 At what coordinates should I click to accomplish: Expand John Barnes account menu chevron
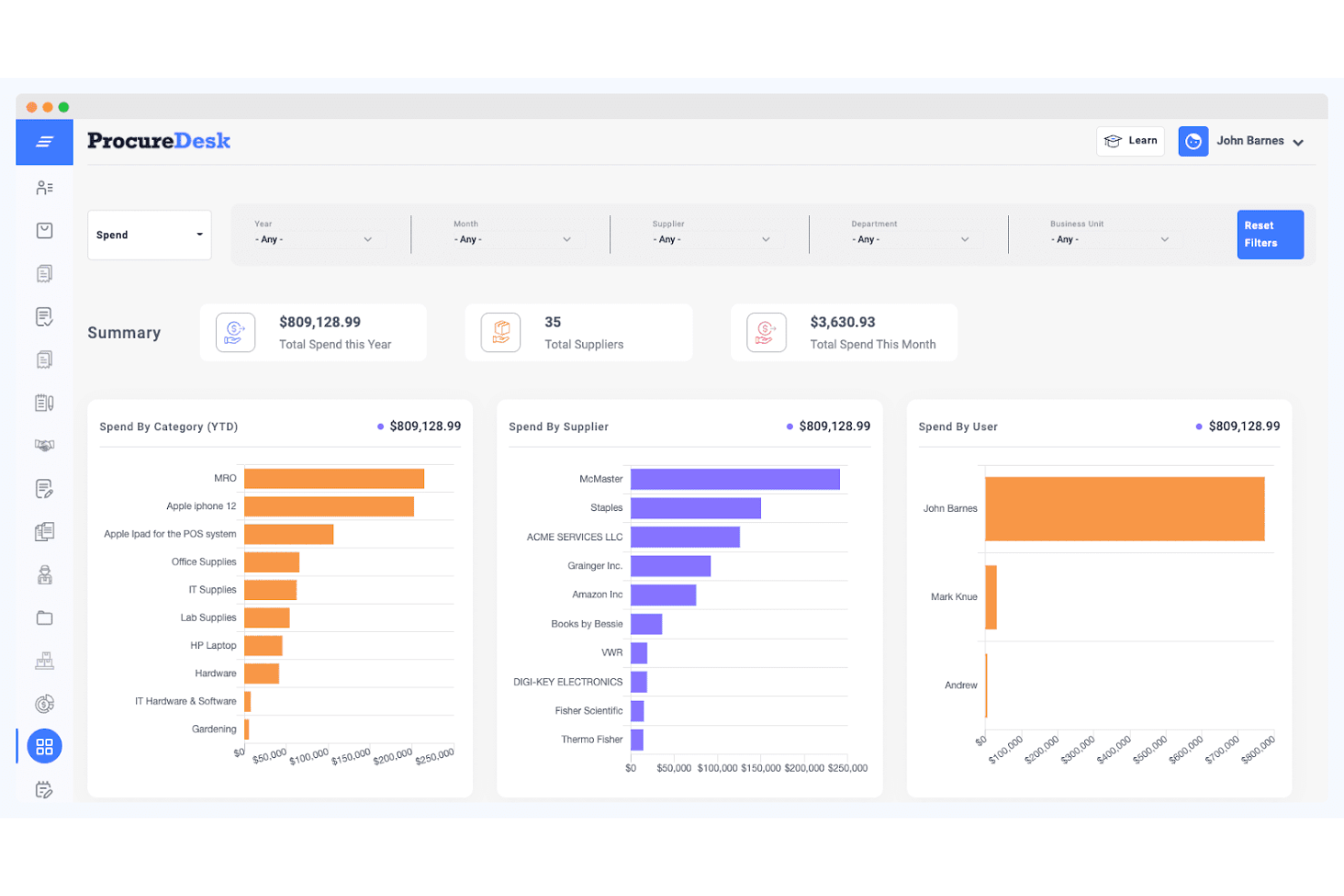pyautogui.click(x=1299, y=143)
